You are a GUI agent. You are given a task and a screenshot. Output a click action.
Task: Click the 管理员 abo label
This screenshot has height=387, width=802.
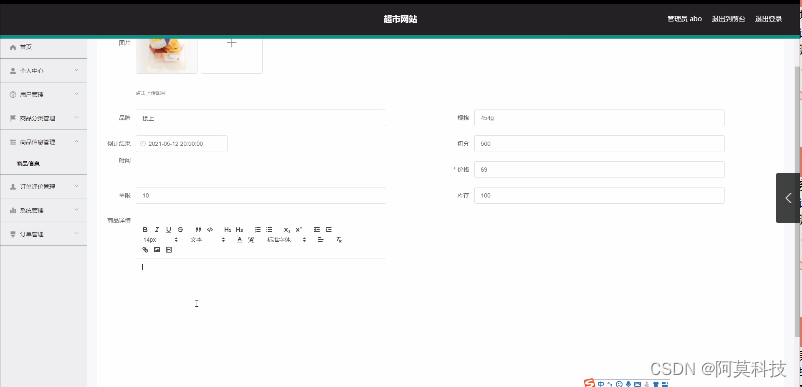[x=684, y=19]
